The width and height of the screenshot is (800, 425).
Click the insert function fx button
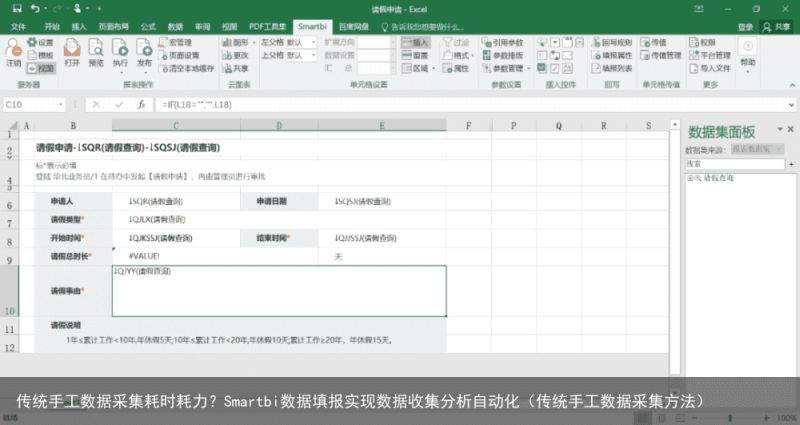tap(141, 105)
